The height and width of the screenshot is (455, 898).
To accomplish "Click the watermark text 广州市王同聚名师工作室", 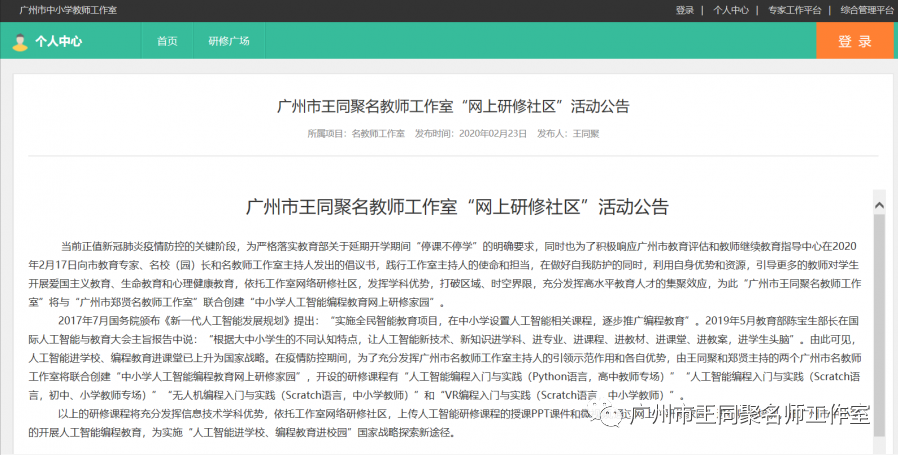I will [x=752, y=415].
